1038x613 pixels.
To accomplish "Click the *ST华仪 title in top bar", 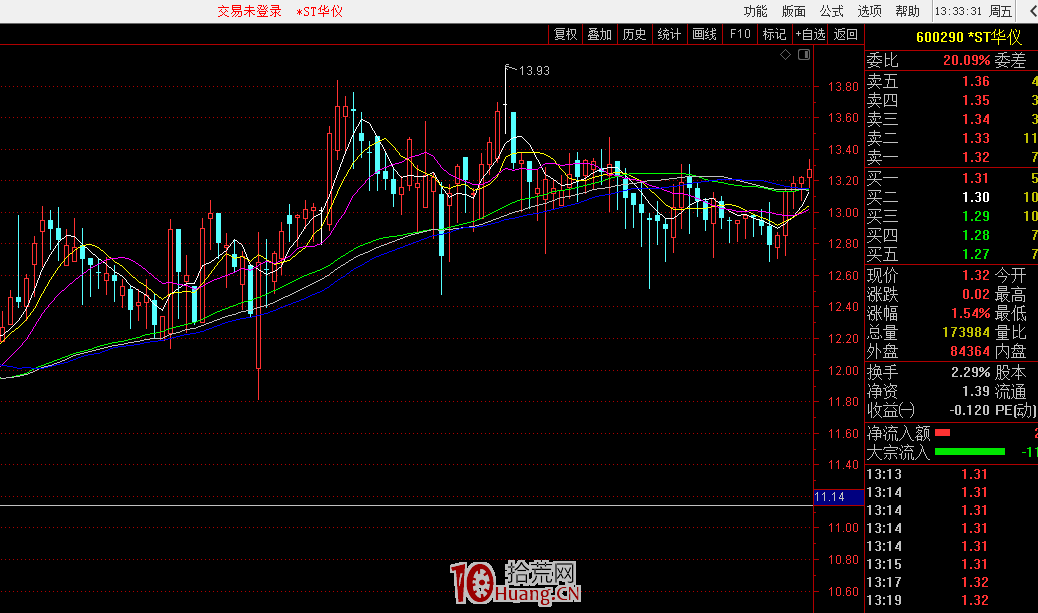I will tap(319, 11).
